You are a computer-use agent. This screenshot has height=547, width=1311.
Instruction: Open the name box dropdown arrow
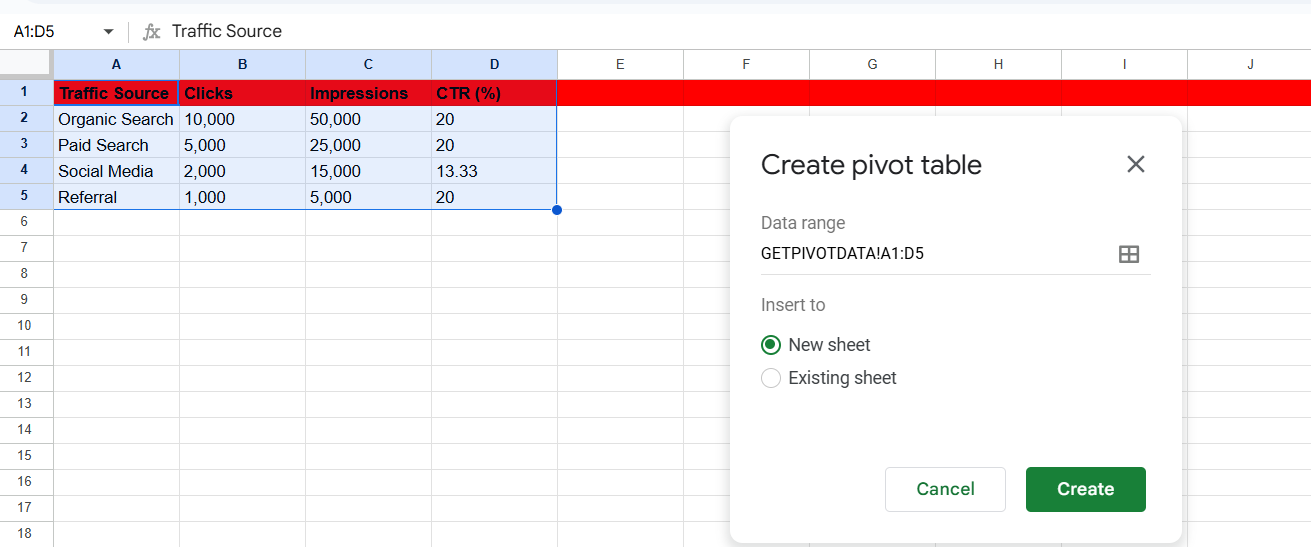109,32
